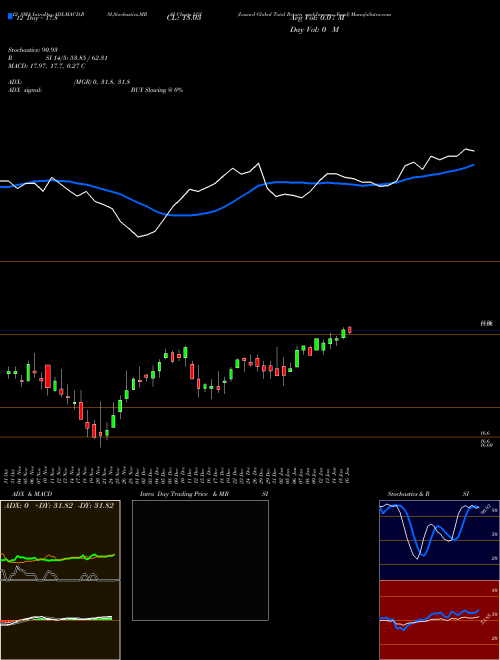Click the 'CL: 18.03' closing price label
500x660 pixels.
(x=184, y=17)
